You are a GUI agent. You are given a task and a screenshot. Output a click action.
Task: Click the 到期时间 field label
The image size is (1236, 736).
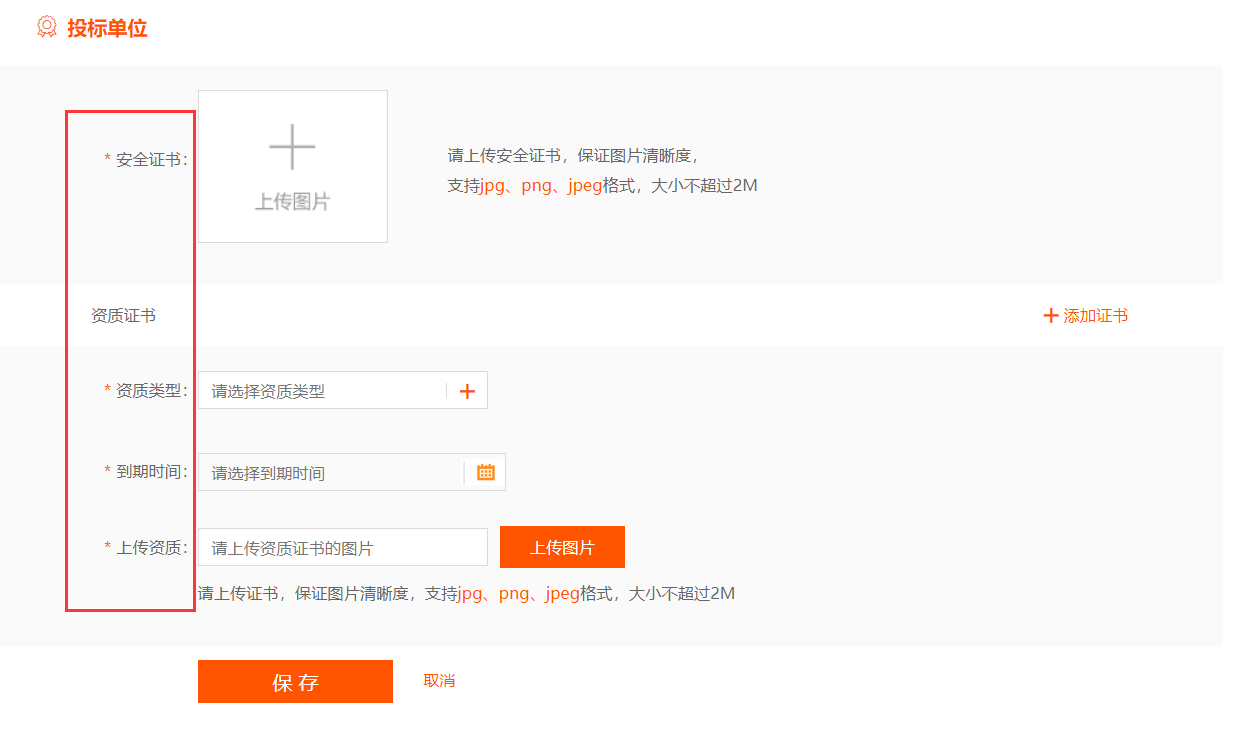tap(150, 472)
